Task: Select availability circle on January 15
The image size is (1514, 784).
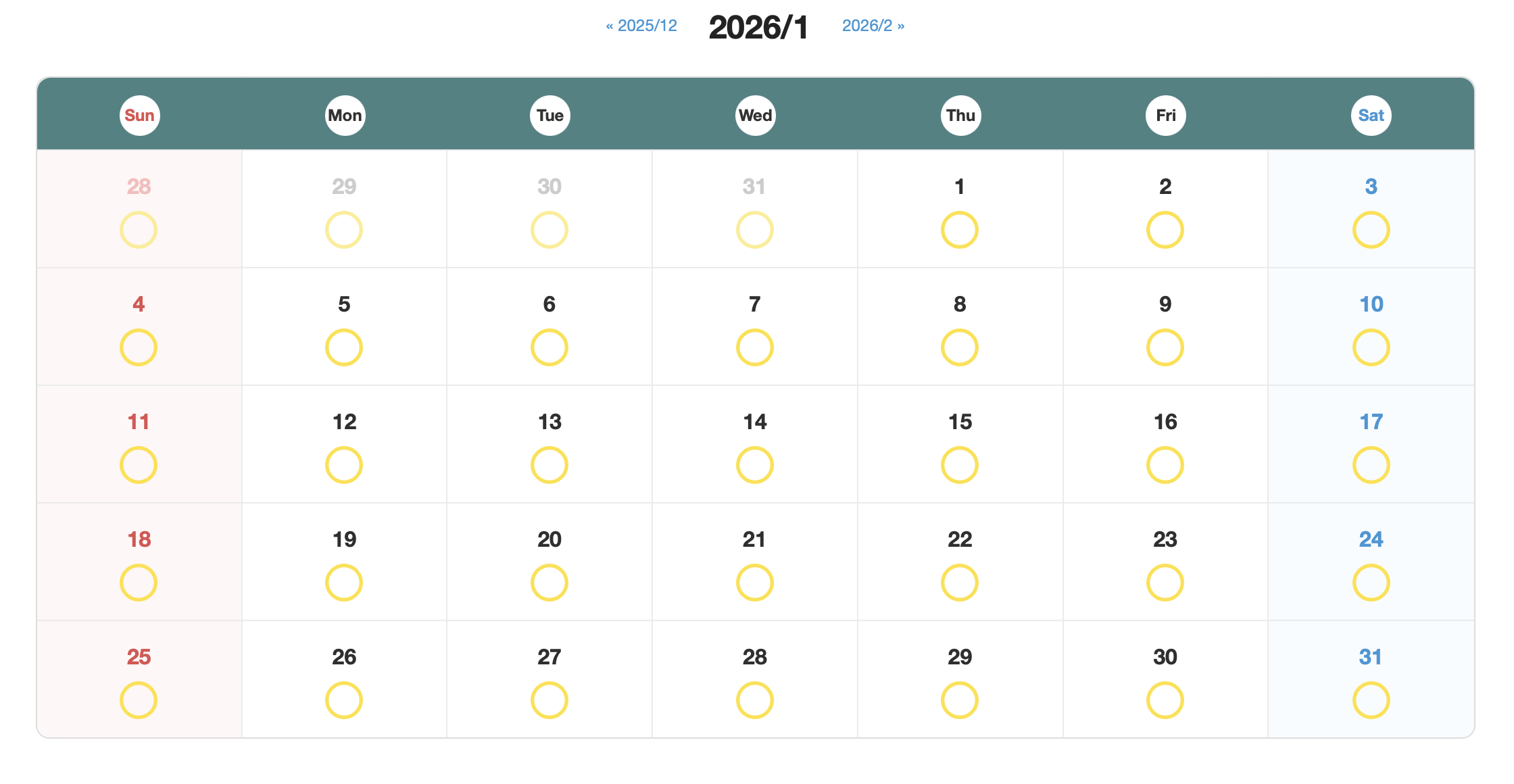Action: pyautogui.click(x=959, y=465)
